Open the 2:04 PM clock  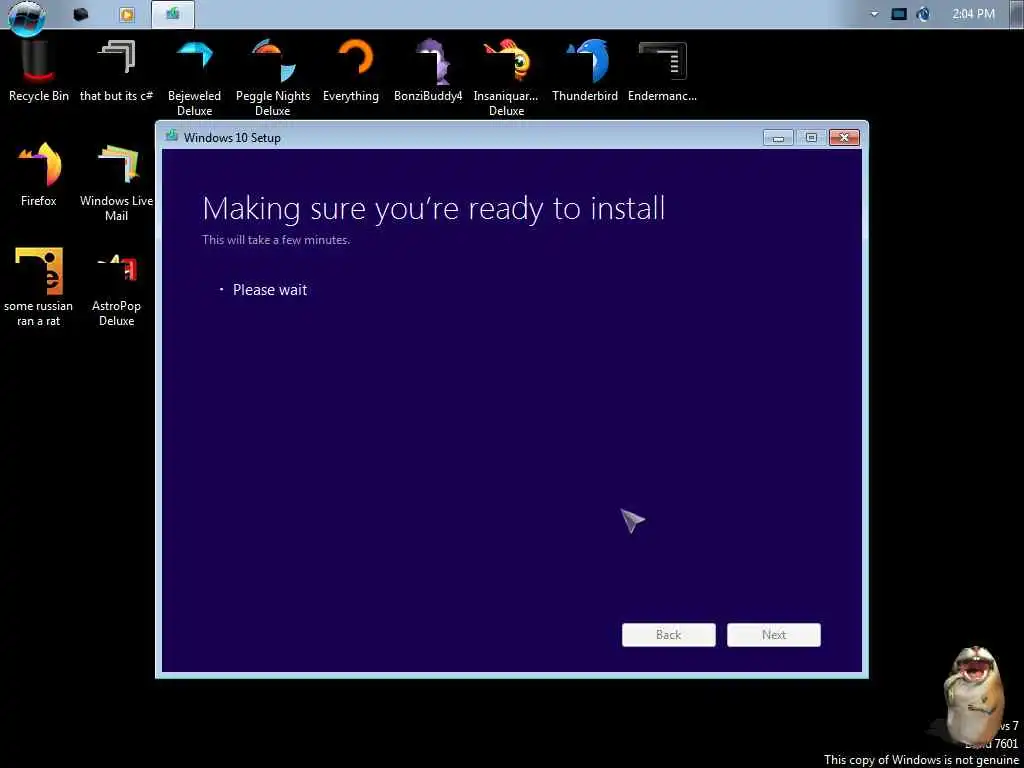973,14
